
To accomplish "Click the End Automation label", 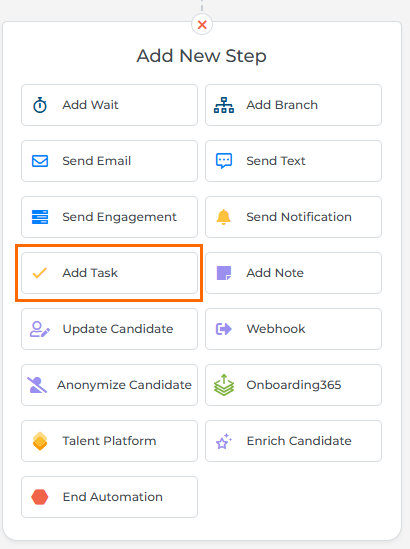I will [x=113, y=497].
